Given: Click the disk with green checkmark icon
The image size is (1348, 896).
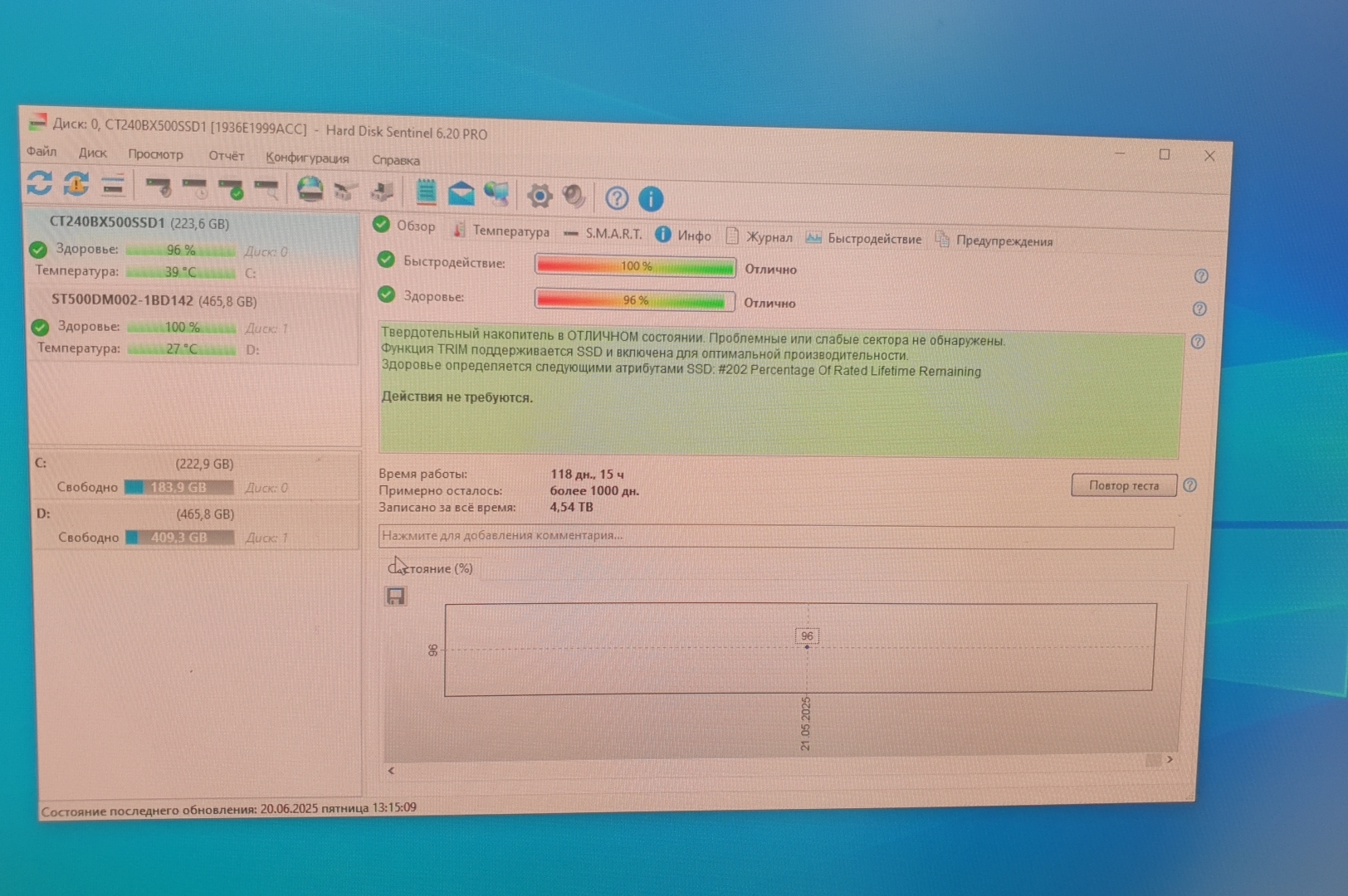Looking at the screenshot, I should [x=231, y=188].
